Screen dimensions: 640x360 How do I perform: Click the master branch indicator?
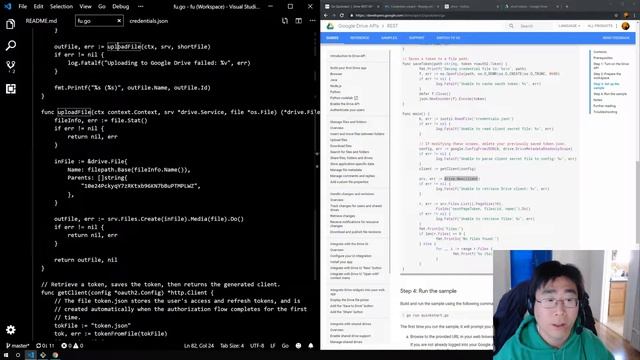[18, 346]
